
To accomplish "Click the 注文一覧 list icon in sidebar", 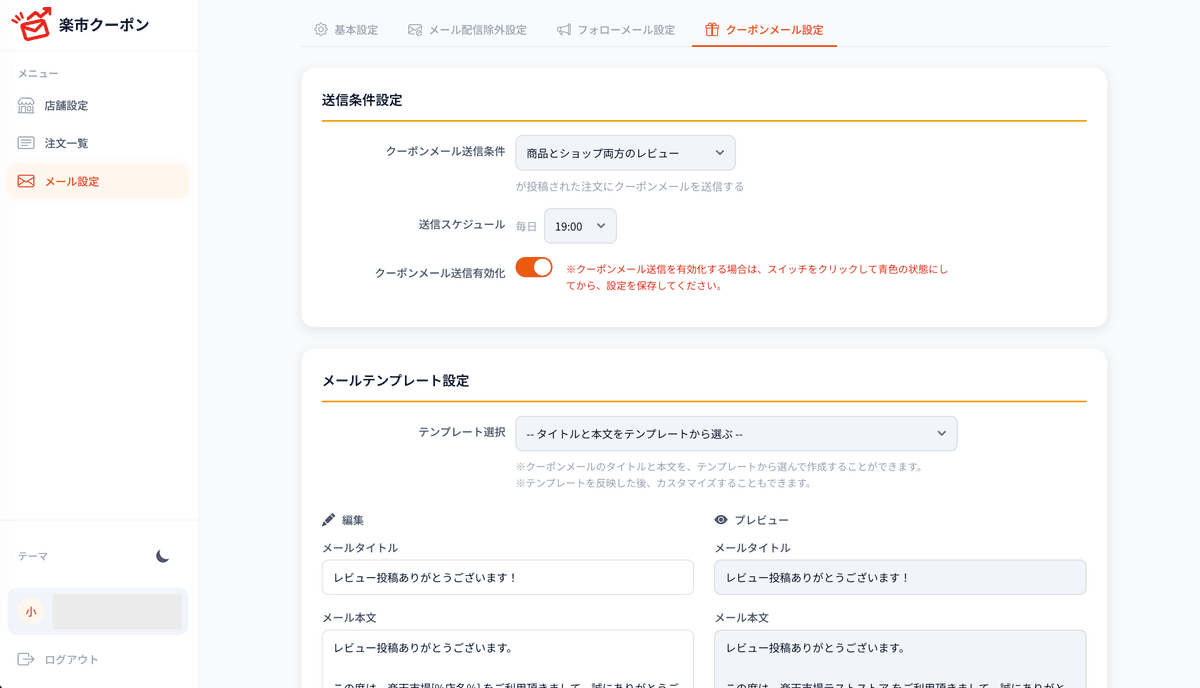I will [x=26, y=142].
